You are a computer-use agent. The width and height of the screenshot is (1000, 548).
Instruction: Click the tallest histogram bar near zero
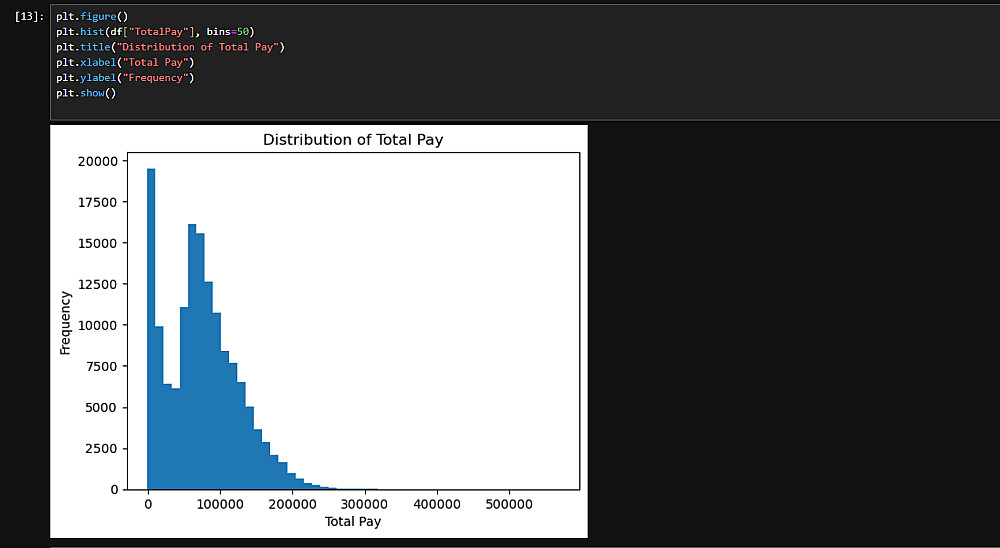[x=151, y=329]
